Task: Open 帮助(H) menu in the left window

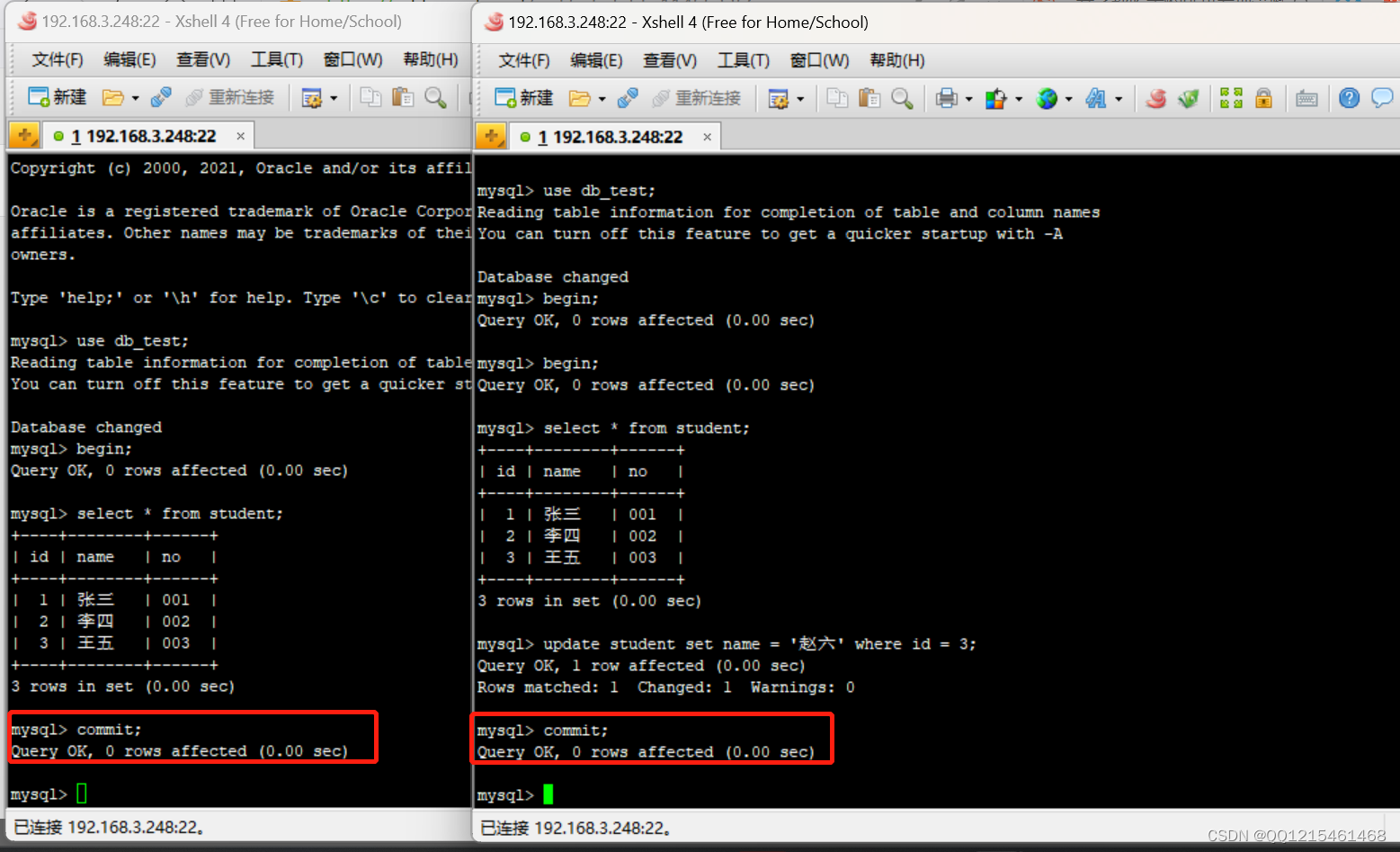Action: pos(431,59)
